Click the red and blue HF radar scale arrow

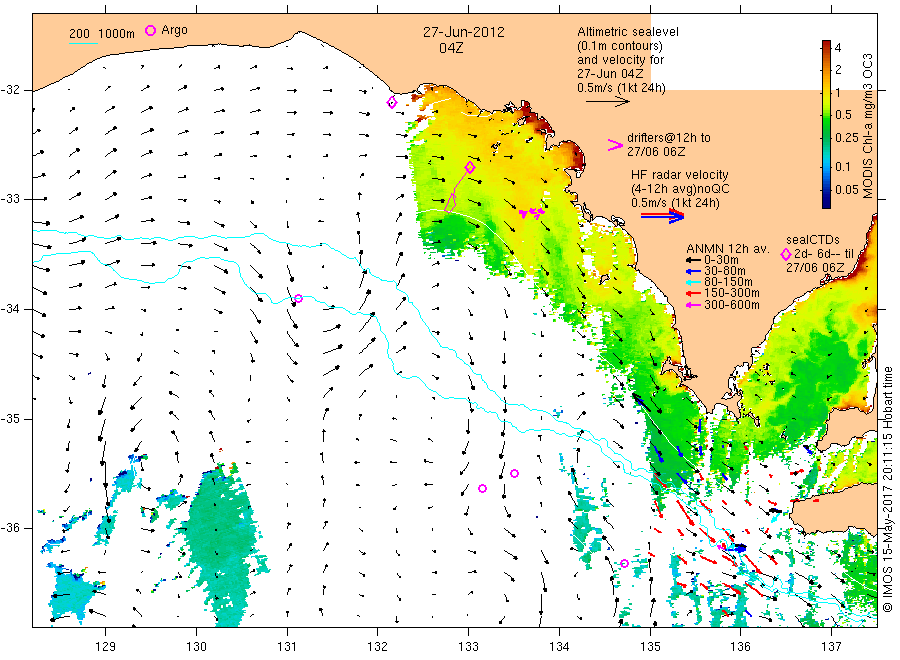point(663,216)
